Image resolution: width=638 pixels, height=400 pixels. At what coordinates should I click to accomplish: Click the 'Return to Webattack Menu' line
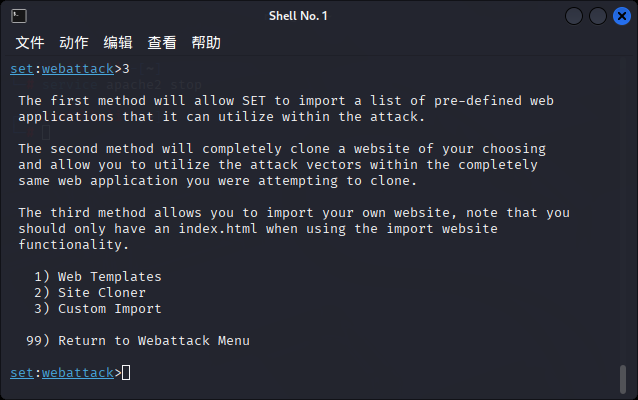[x=138, y=341]
